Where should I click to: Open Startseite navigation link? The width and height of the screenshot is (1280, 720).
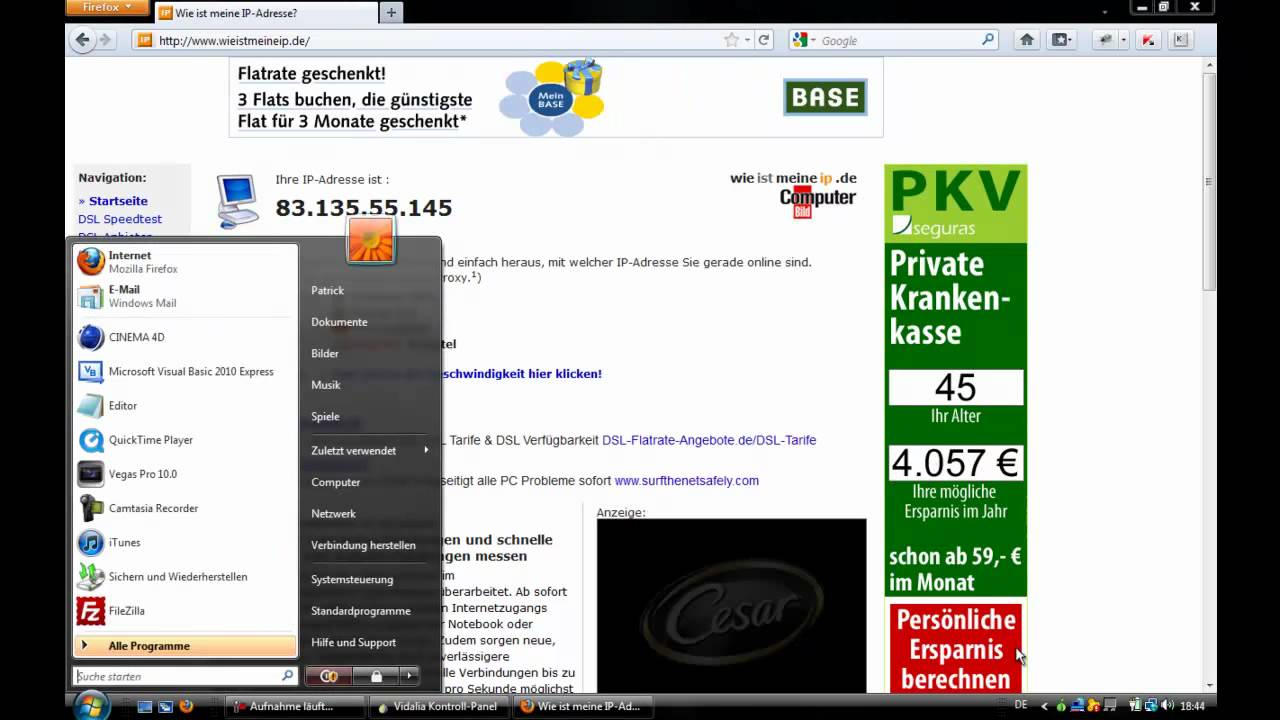pos(118,201)
